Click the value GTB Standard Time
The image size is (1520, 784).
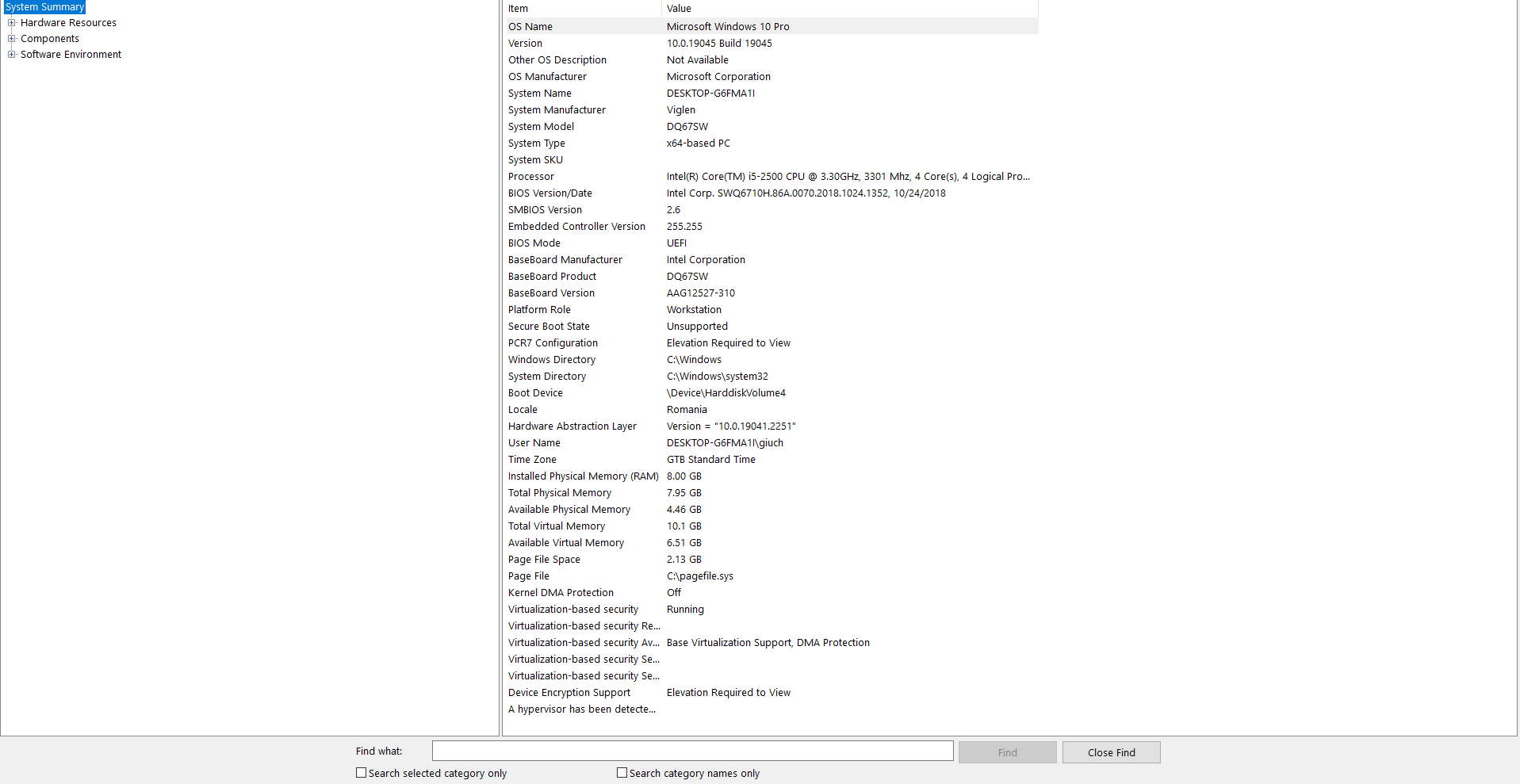[711, 460]
